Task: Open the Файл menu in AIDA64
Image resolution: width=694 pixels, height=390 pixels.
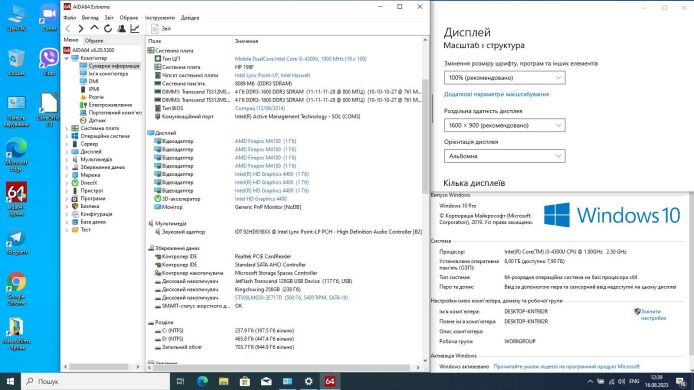Action: (69, 18)
